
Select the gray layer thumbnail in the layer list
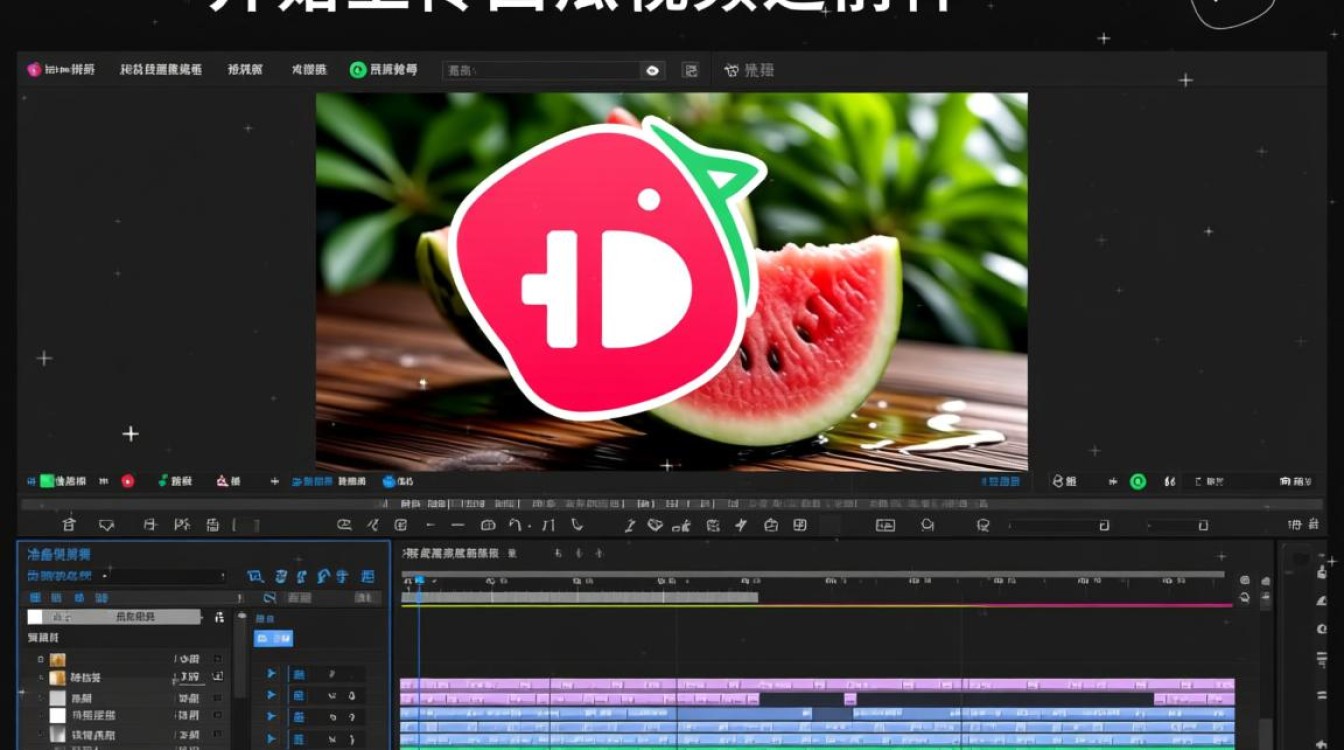pyautogui.click(x=57, y=698)
